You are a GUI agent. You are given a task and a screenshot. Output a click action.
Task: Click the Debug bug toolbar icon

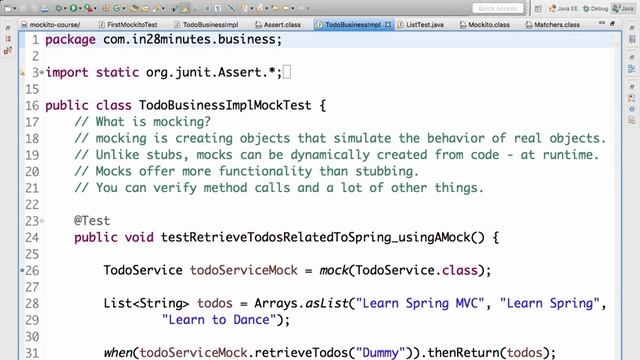[58, 8]
